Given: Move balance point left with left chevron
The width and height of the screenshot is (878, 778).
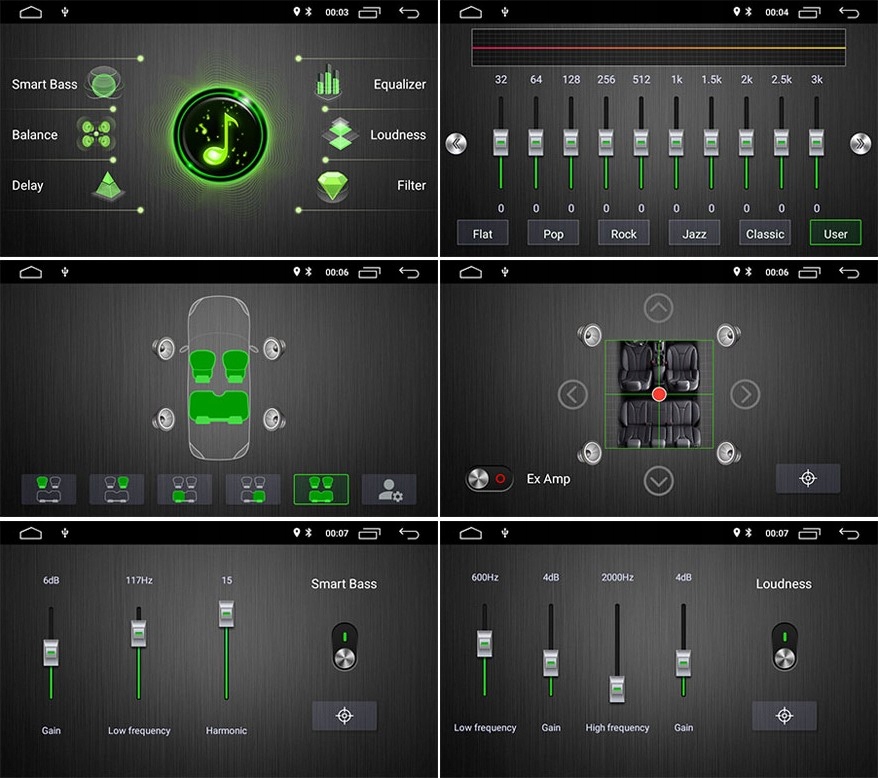Looking at the screenshot, I should pos(573,394).
